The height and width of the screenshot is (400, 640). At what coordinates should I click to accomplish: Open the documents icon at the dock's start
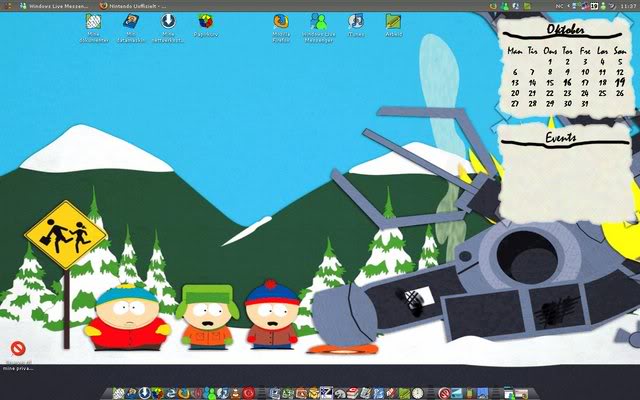118,393
